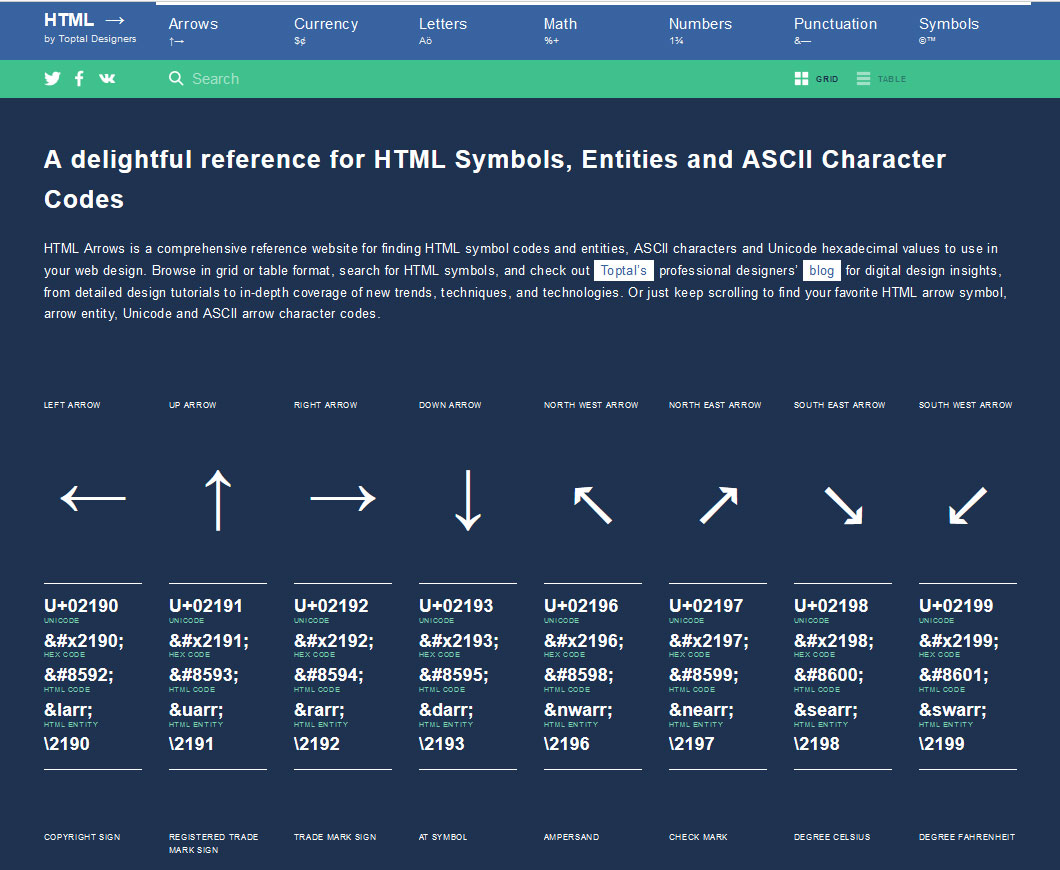Image resolution: width=1060 pixels, height=870 pixels.
Task: Click the South East Arrow glyph
Action: [842, 505]
